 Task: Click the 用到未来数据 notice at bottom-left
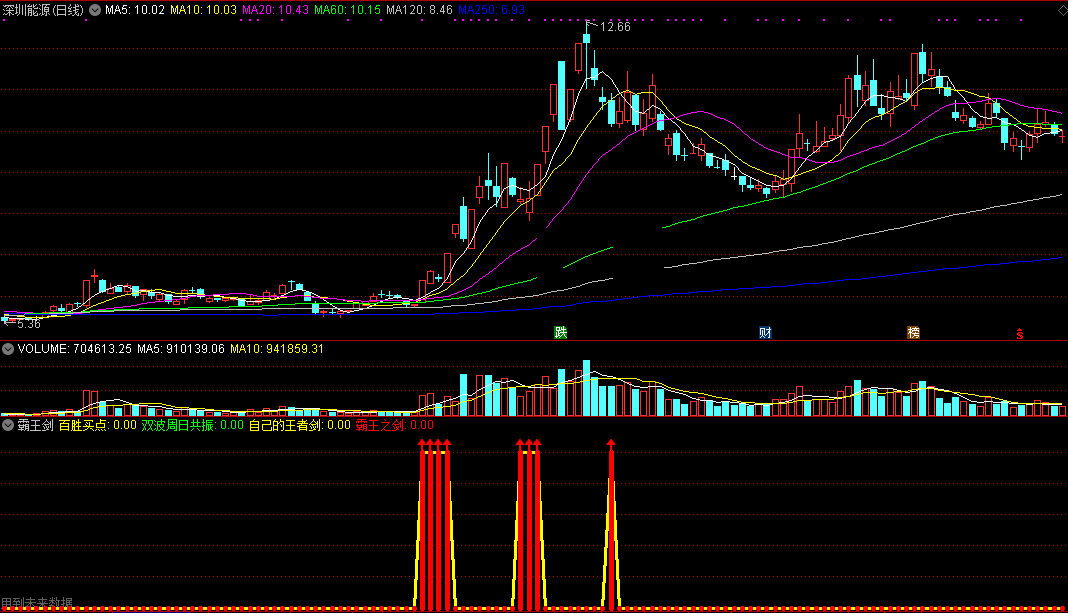37,603
